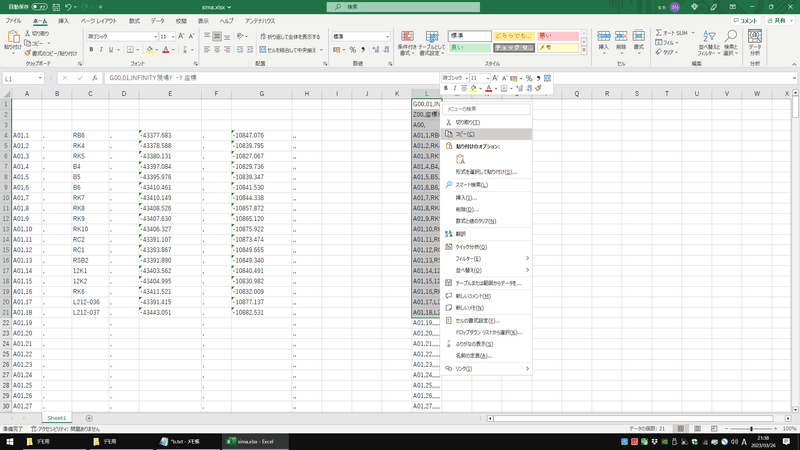Image resolution: width=800 pixels, height=450 pixels.
Task: Toggle top vertical alignment in ribbon
Action: 207,36
